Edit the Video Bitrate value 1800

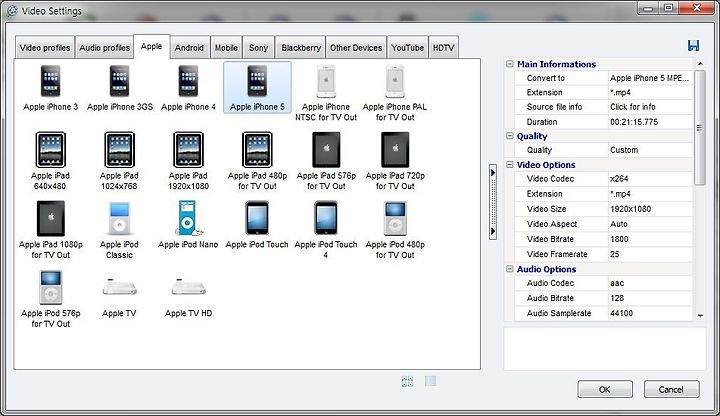[x=650, y=239]
